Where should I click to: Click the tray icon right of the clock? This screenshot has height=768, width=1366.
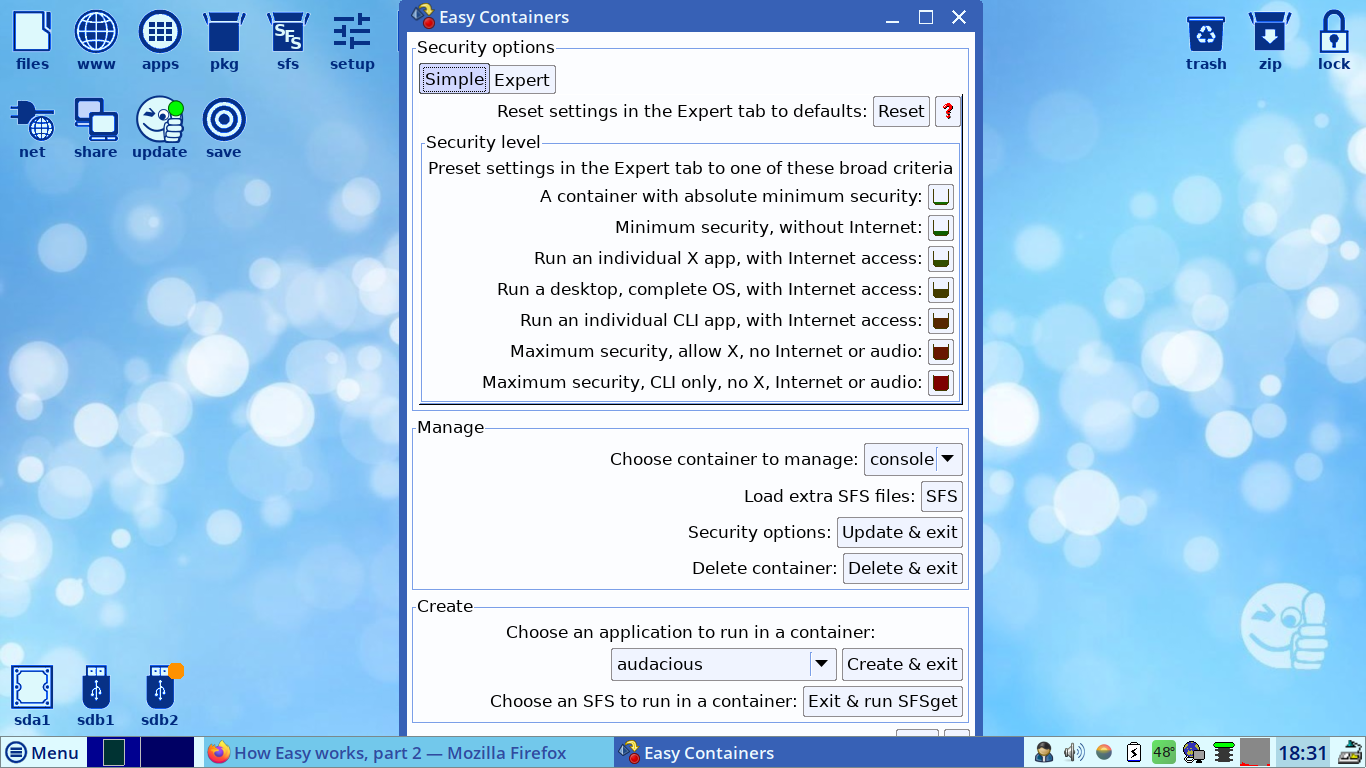(1350, 752)
